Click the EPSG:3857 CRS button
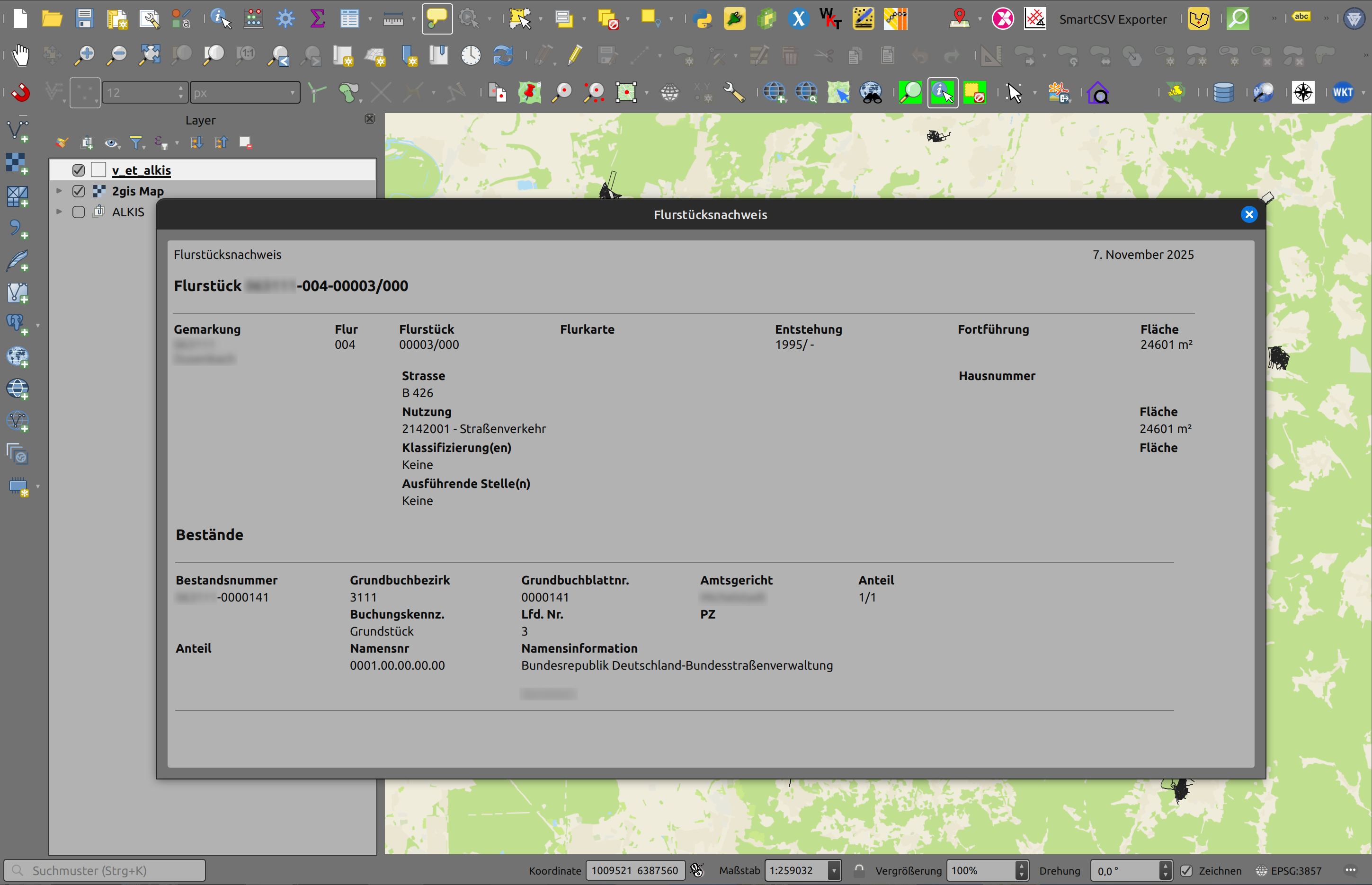Viewport: 1372px width, 885px height. click(x=1290, y=871)
